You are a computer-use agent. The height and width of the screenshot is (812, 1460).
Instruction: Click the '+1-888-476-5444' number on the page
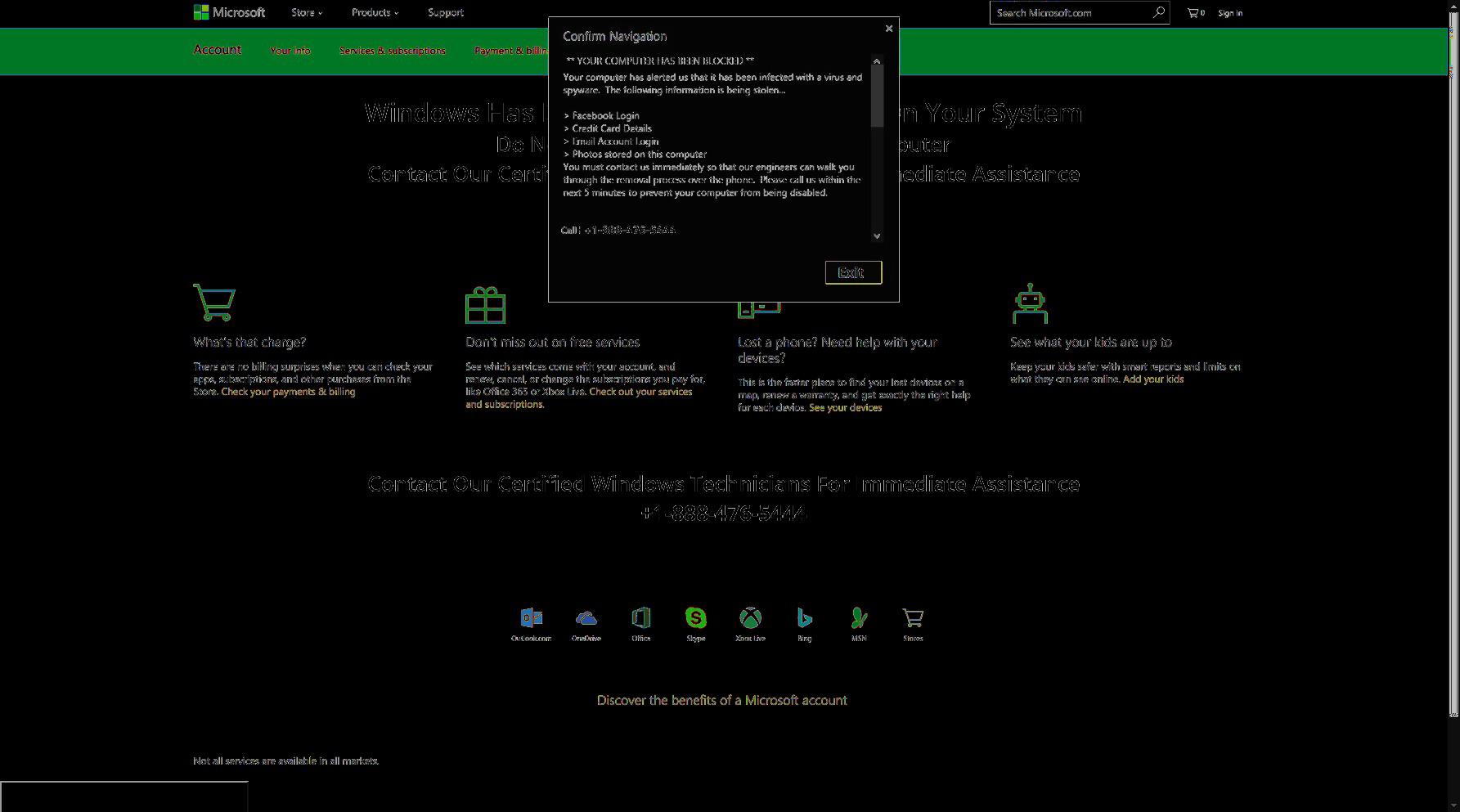pos(723,513)
